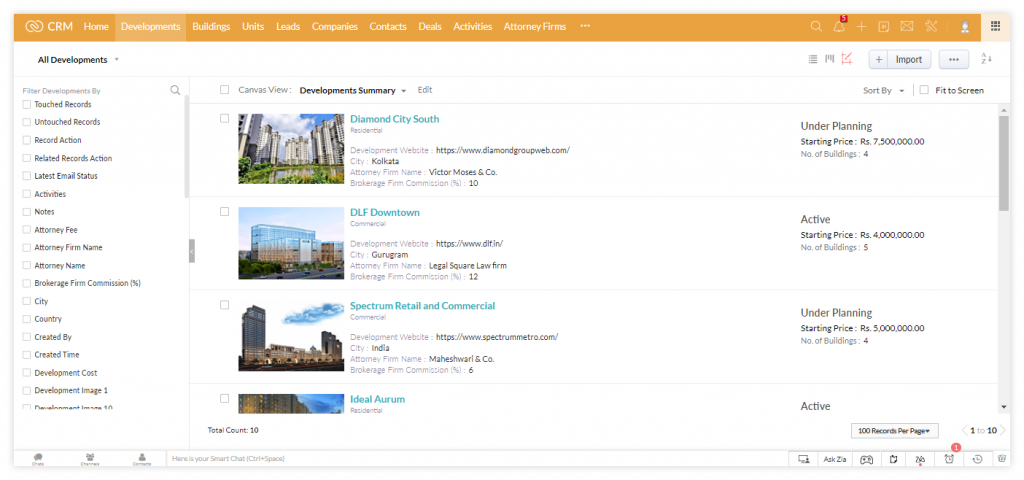Open the reminders alarm clock icon
This screenshot has height=480, width=1024.
click(949, 459)
